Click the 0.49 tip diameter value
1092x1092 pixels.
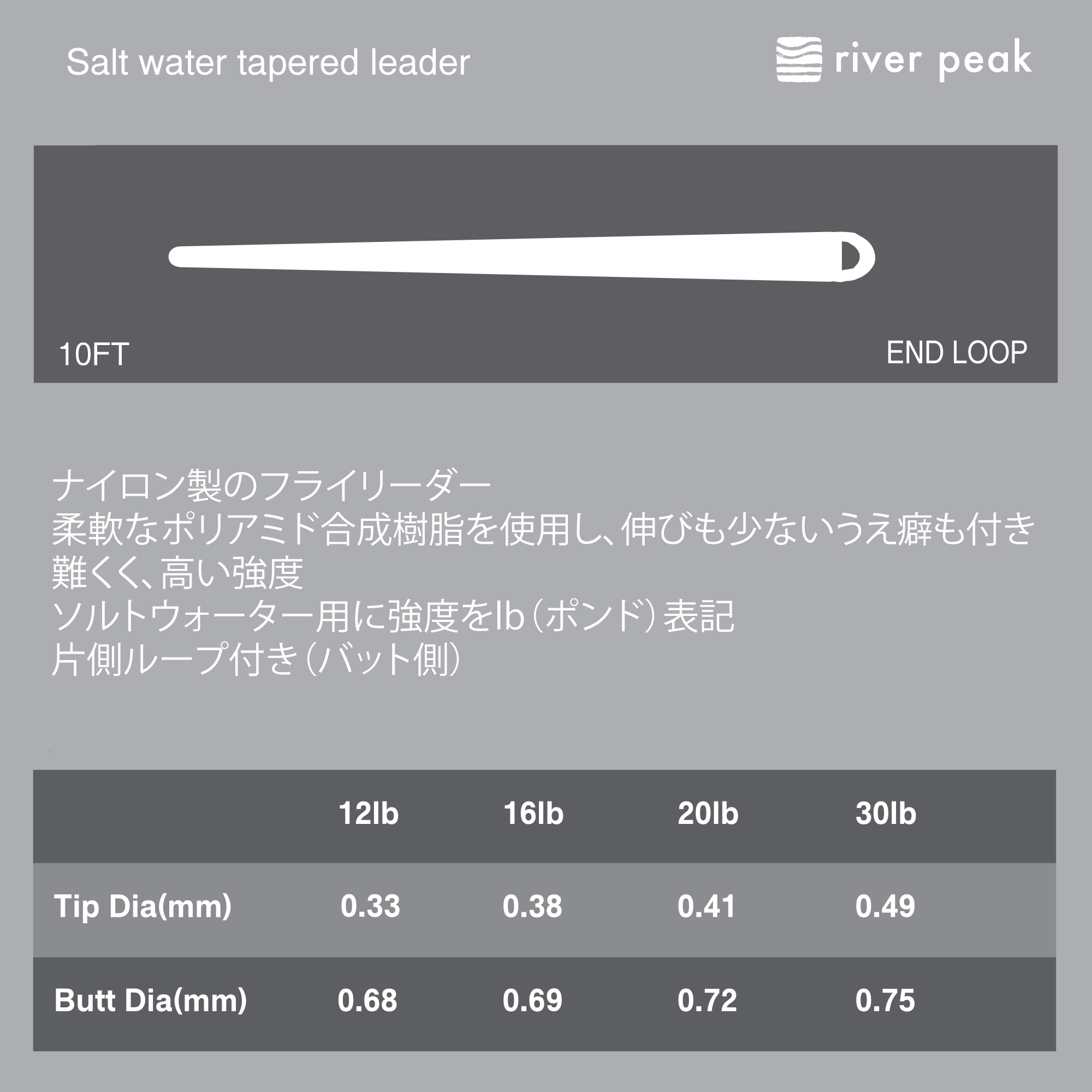coord(885,906)
